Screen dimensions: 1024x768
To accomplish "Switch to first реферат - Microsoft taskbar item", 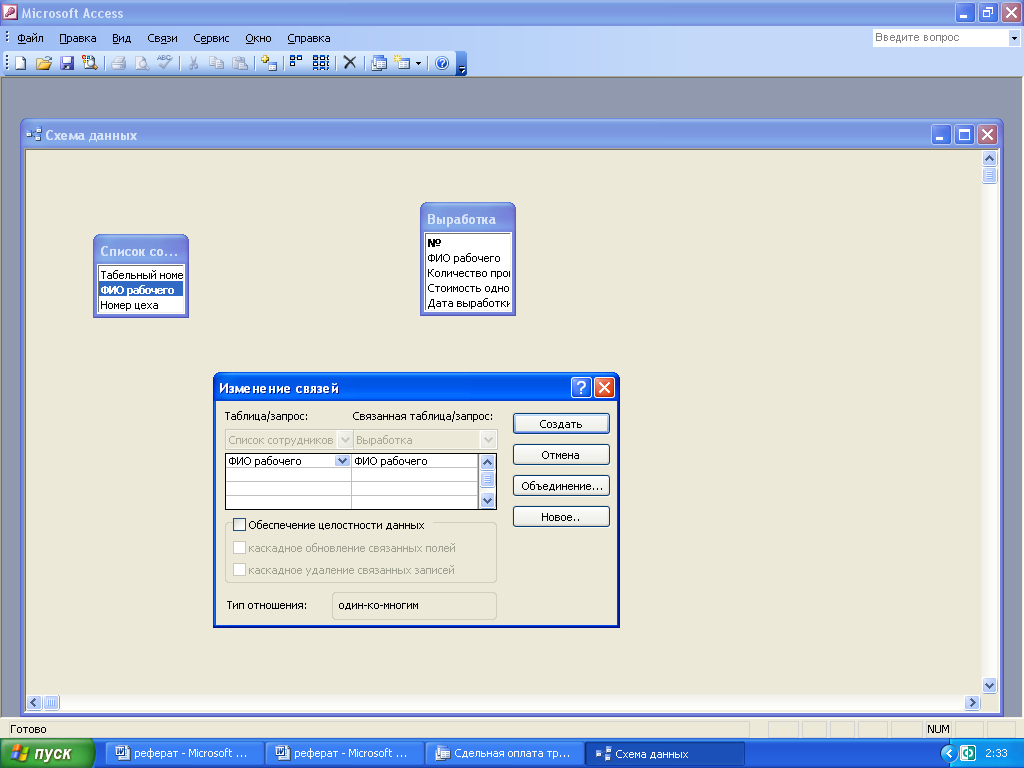I will pyautogui.click(x=185, y=753).
